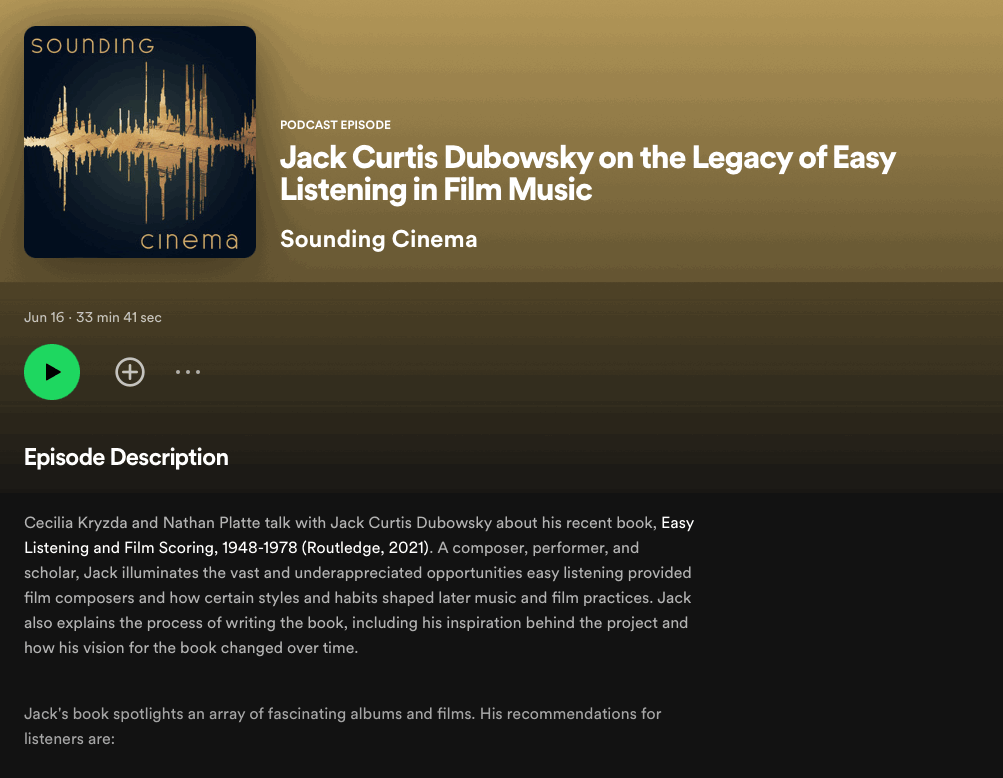Click the SOUNDING text on the cover art
The width and height of the screenshot is (1003, 778).
click(93, 46)
